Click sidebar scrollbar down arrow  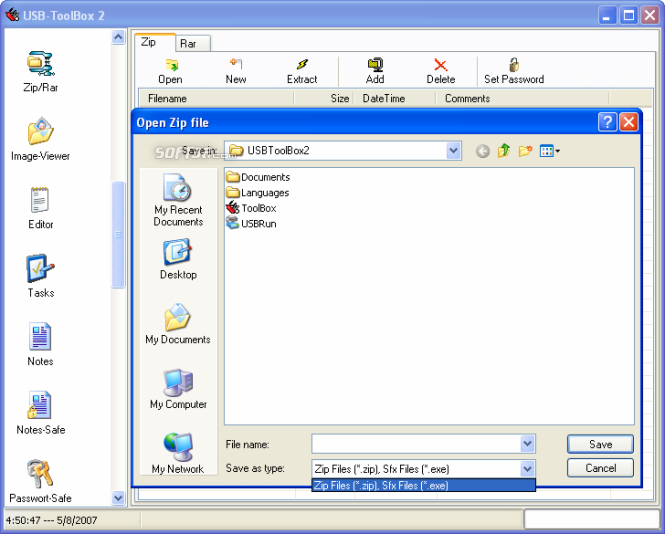[x=118, y=498]
